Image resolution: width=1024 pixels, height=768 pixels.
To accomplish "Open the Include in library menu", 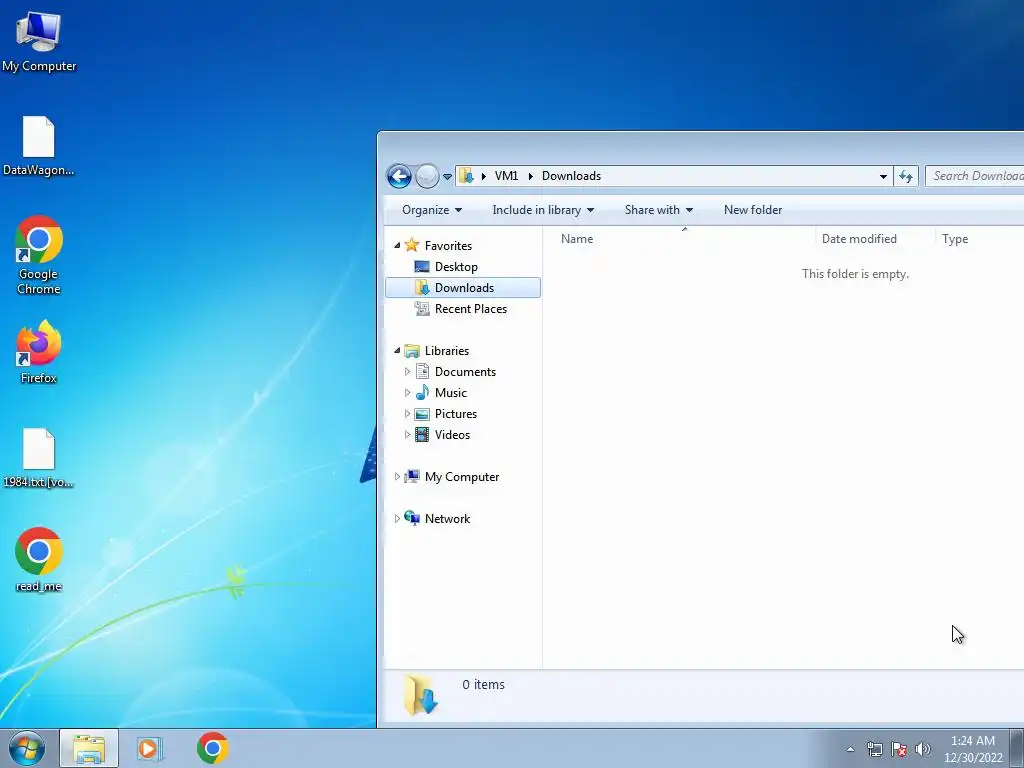I will click(x=543, y=210).
